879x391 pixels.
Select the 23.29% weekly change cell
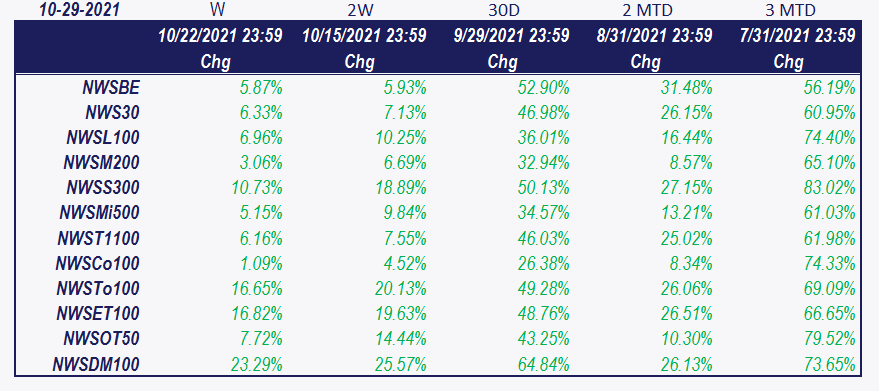257,365
